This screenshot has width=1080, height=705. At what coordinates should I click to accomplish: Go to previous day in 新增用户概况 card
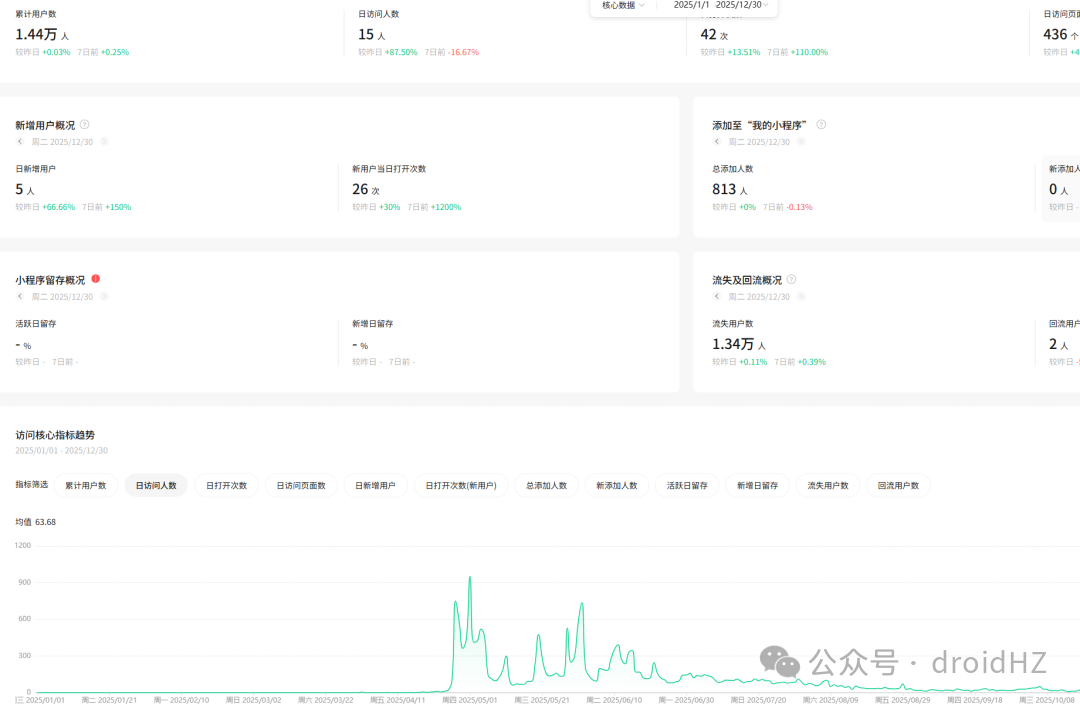(x=21, y=142)
